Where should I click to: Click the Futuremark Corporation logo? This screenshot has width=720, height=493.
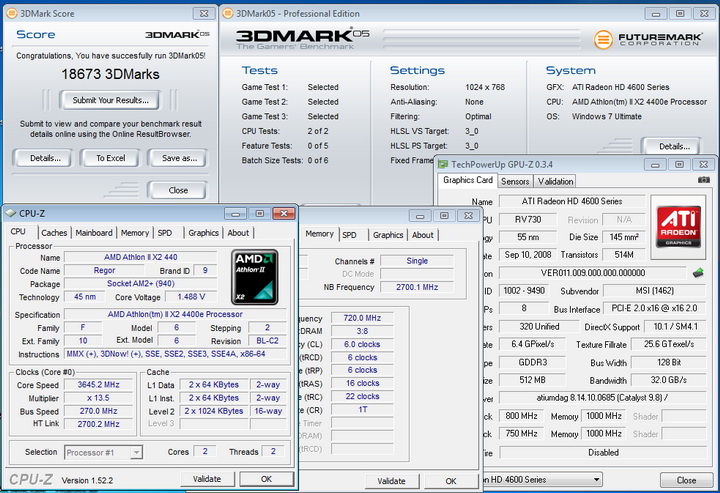[x=648, y=39]
